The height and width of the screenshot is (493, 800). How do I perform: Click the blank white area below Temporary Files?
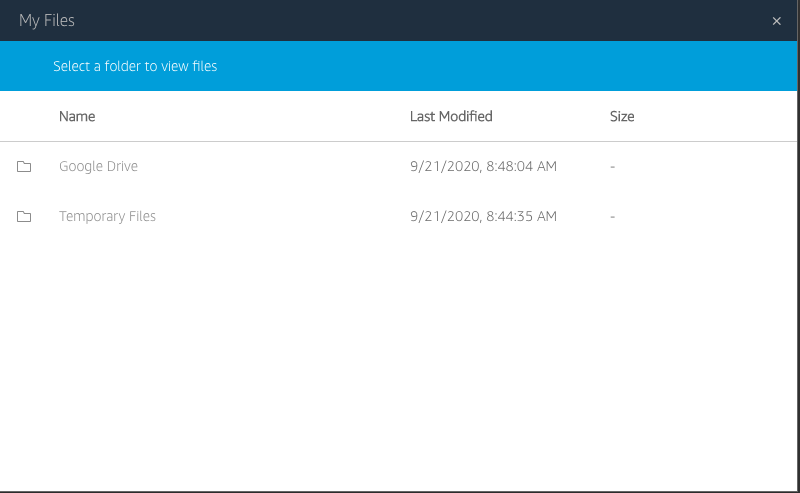tap(400, 360)
